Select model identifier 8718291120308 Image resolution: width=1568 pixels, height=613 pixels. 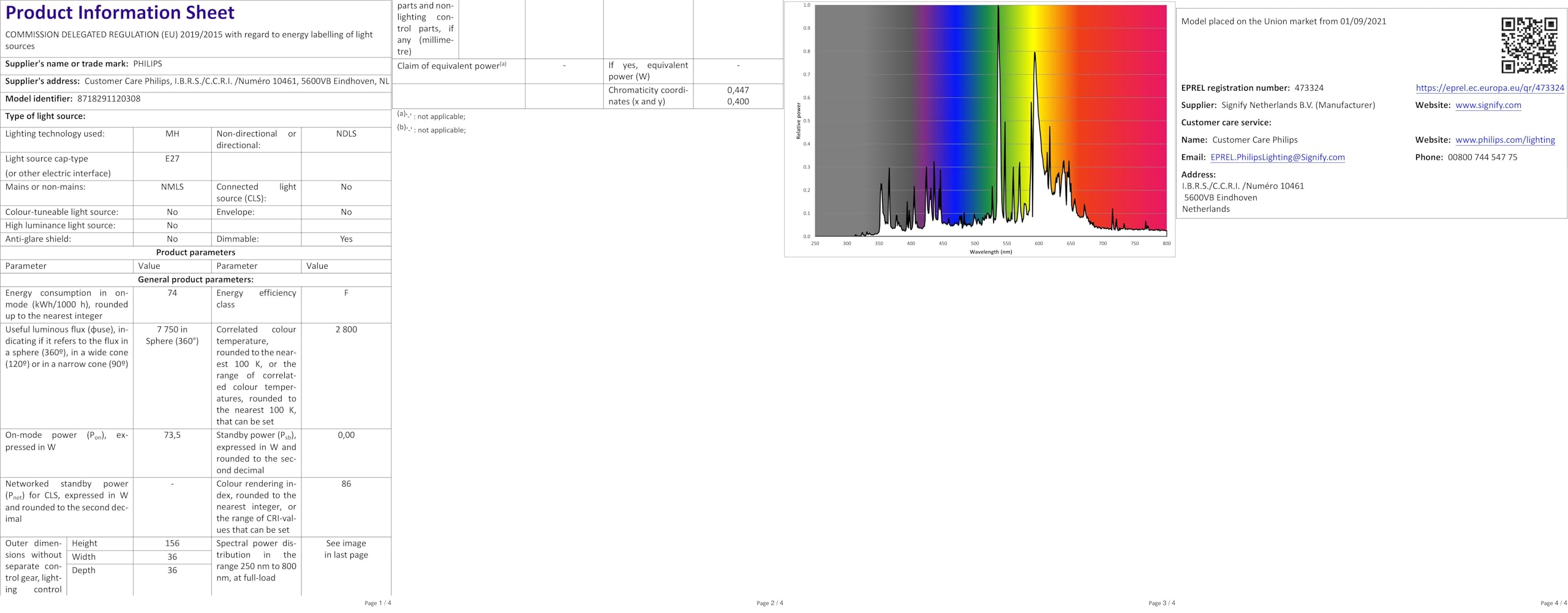pyautogui.click(x=109, y=99)
